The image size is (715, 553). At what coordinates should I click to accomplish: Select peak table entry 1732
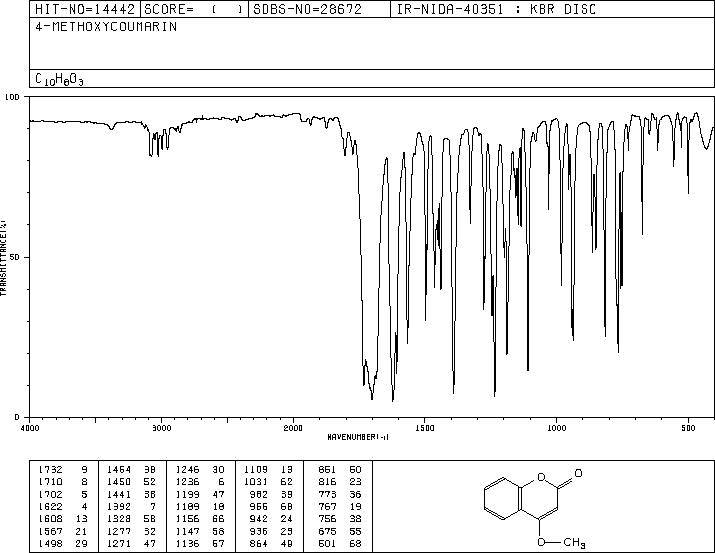click(63, 470)
